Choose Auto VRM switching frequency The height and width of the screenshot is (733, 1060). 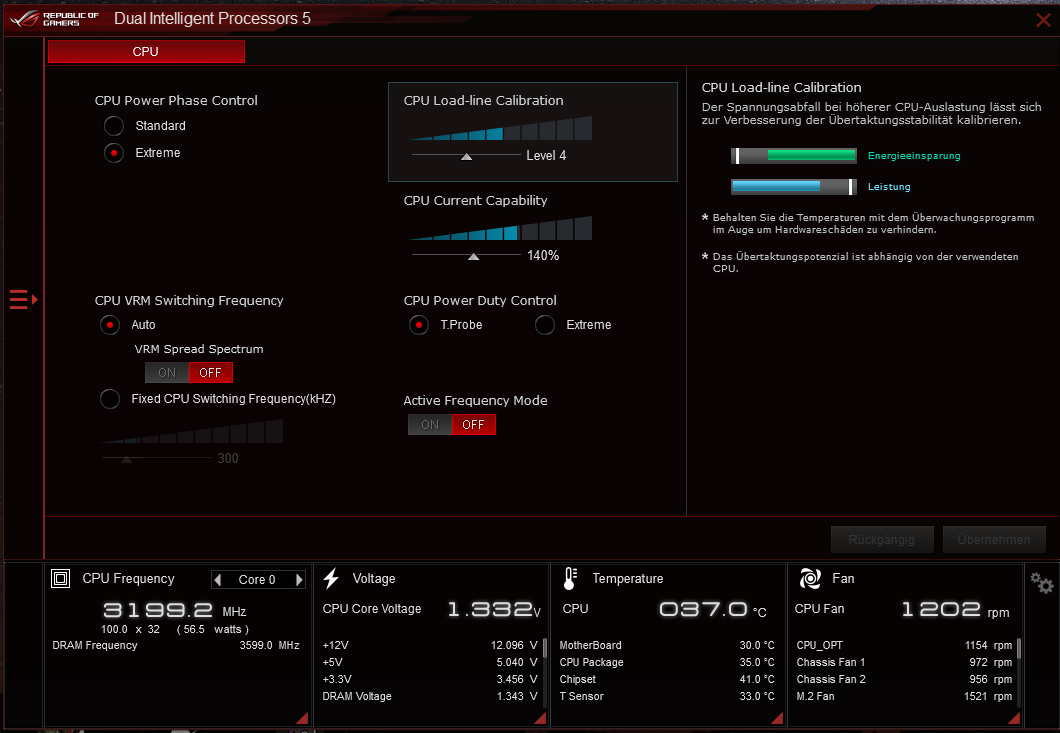[x=110, y=325]
